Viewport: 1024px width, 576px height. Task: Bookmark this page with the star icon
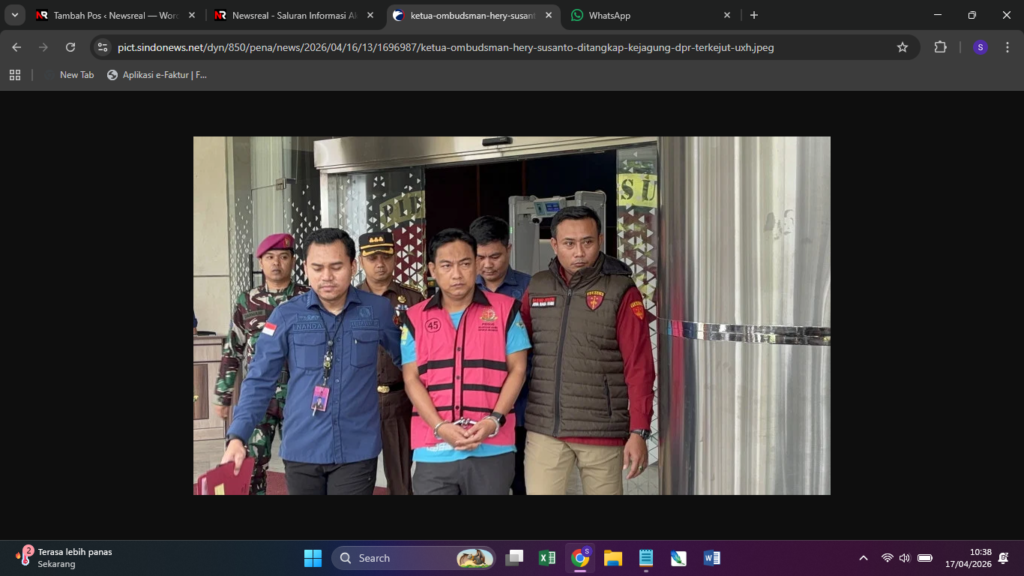[x=902, y=47]
